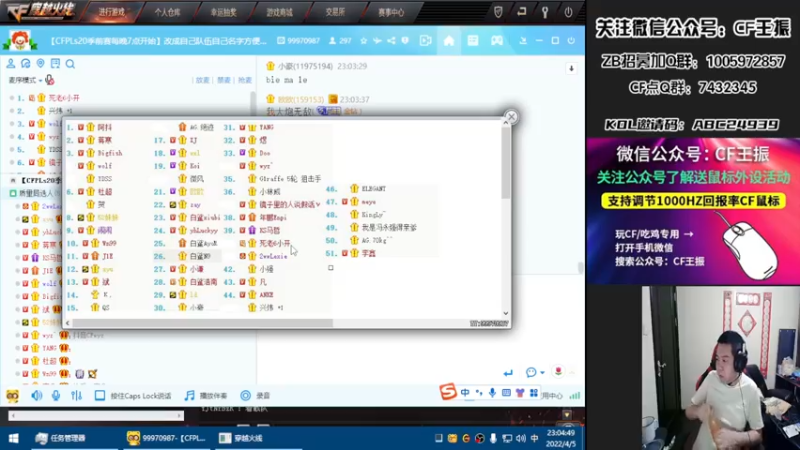Collapse the 【CFPLs20 channel tree node
800x450 pixels.
pos(13,180)
